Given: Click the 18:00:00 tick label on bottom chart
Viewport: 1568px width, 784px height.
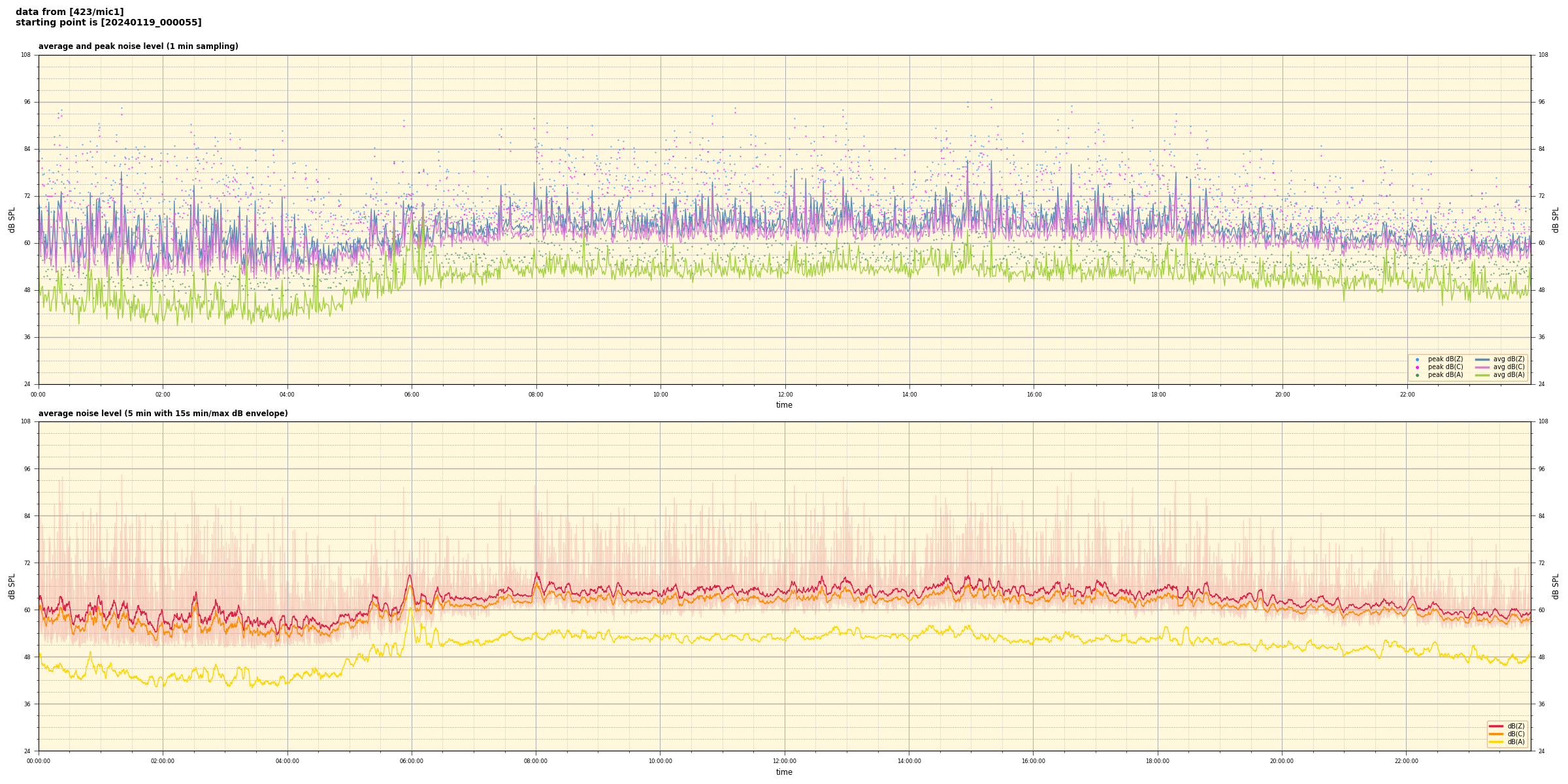Looking at the screenshot, I should pyautogui.click(x=1158, y=761).
